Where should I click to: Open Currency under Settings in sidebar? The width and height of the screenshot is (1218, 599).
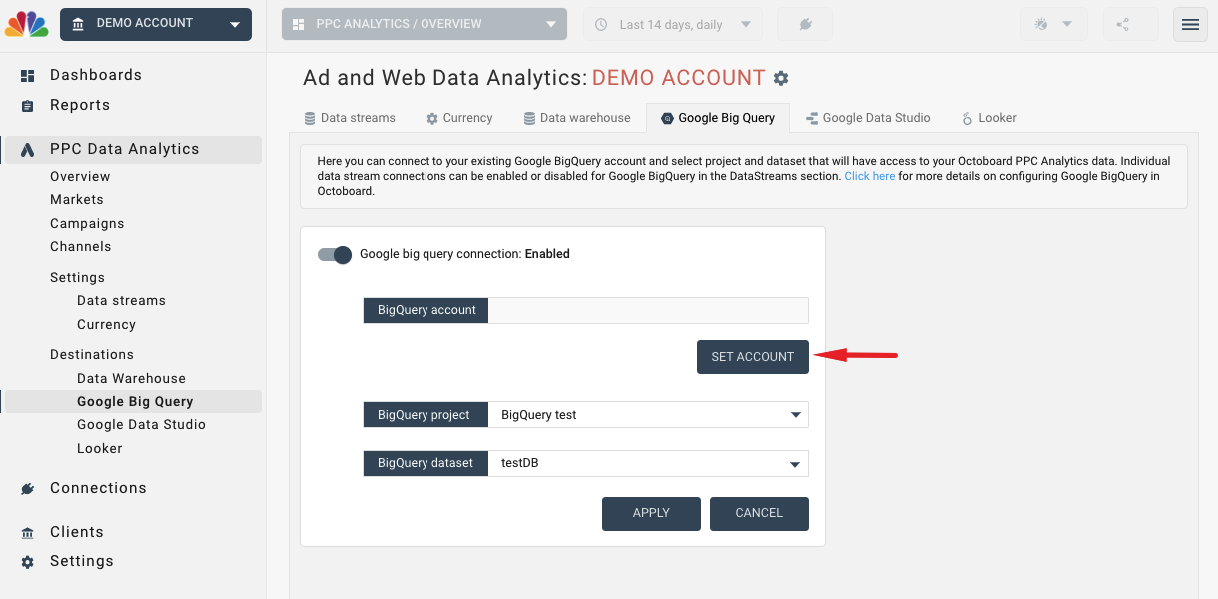click(x=106, y=324)
